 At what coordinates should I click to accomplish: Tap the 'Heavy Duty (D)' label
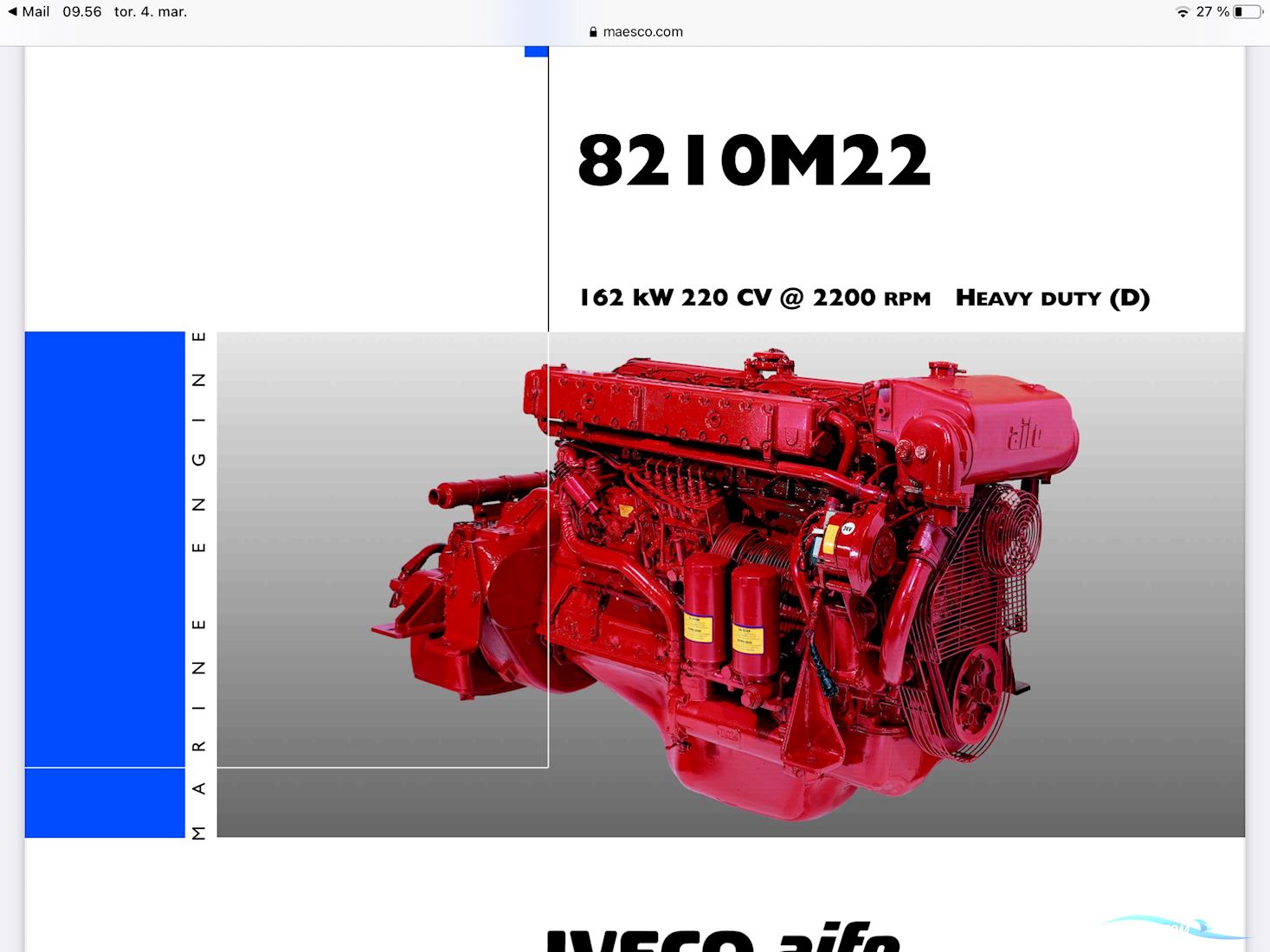(1053, 298)
